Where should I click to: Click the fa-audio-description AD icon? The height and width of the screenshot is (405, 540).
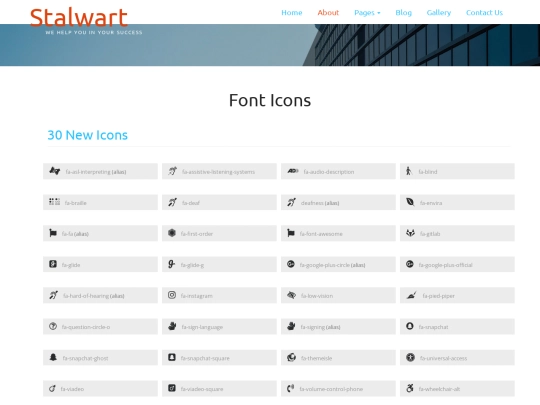coord(293,171)
